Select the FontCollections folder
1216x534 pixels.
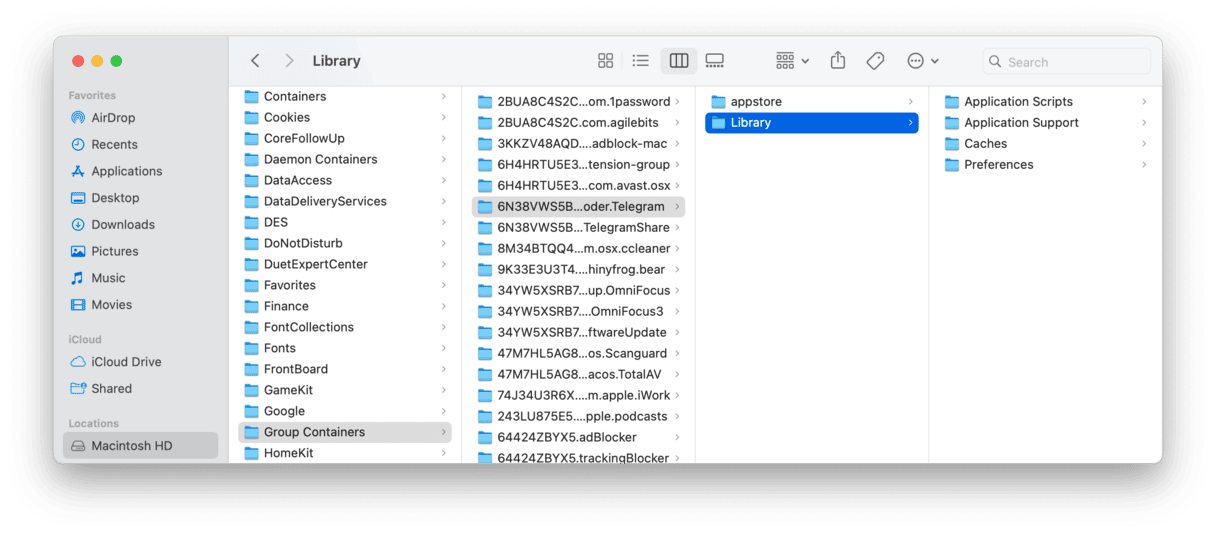[x=345, y=328]
